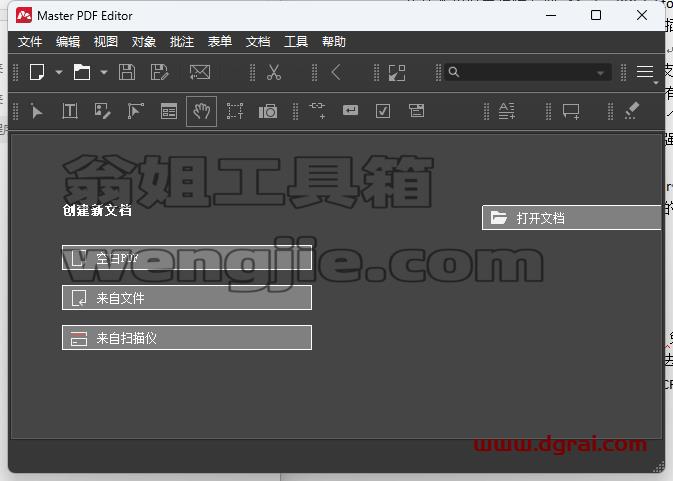Open the 文件 menu
The height and width of the screenshot is (481, 673).
[30, 42]
